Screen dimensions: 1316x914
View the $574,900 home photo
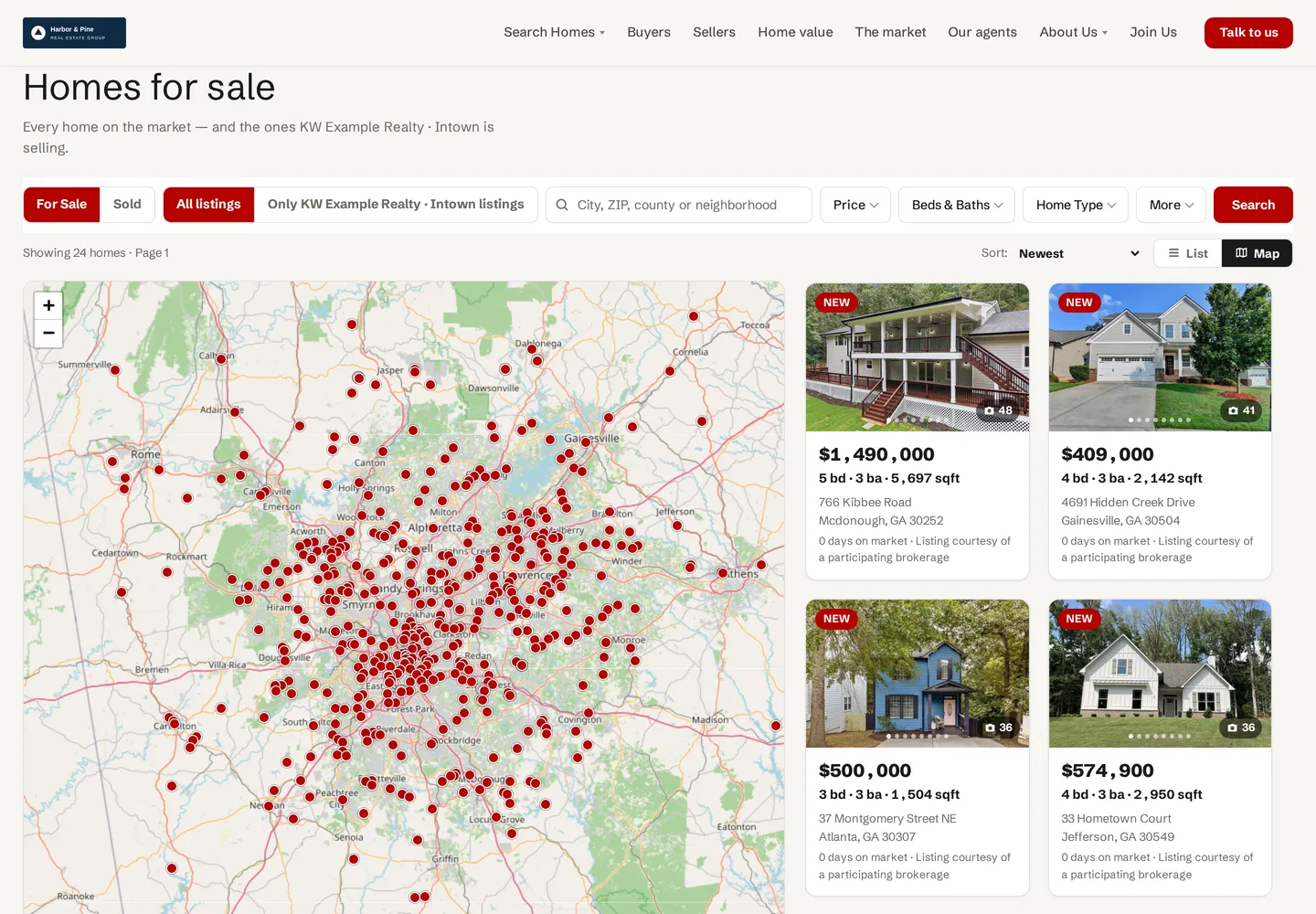click(1160, 674)
